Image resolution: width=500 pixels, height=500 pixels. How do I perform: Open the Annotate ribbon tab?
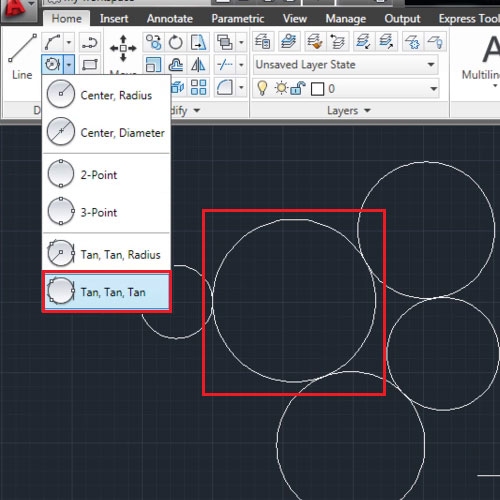[170, 19]
